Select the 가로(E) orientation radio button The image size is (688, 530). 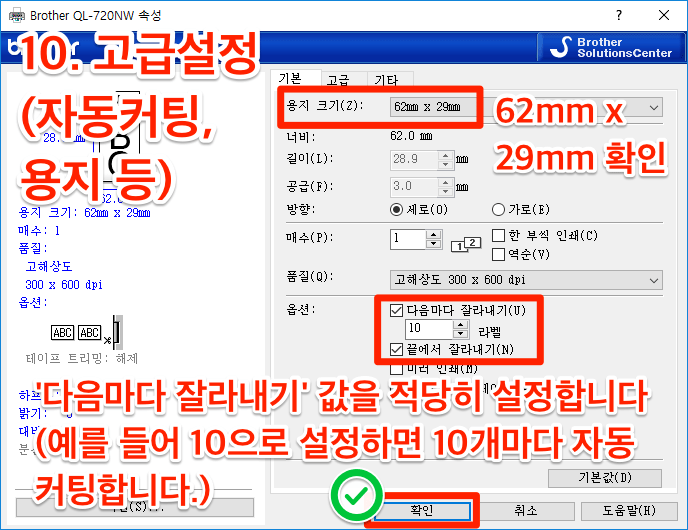(498, 210)
